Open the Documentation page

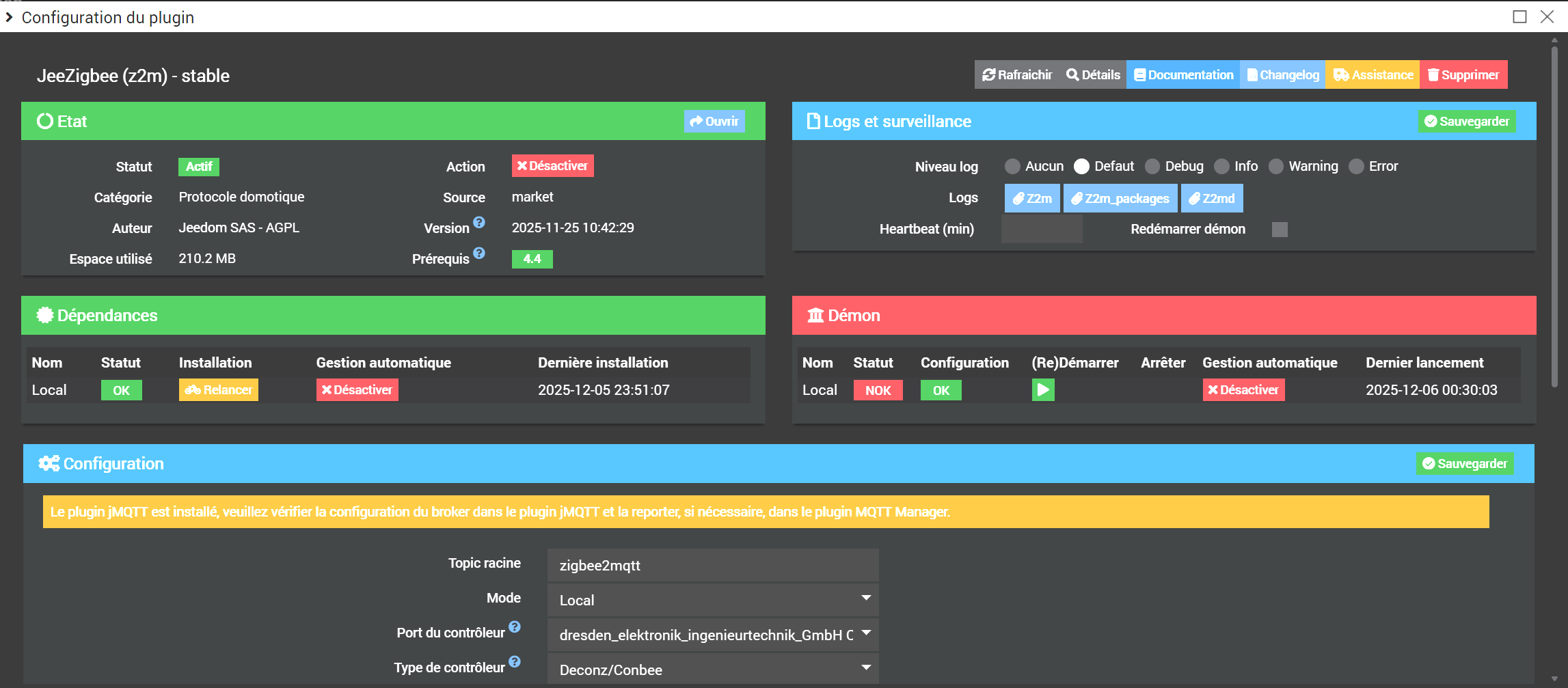(x=1183, y=75)
